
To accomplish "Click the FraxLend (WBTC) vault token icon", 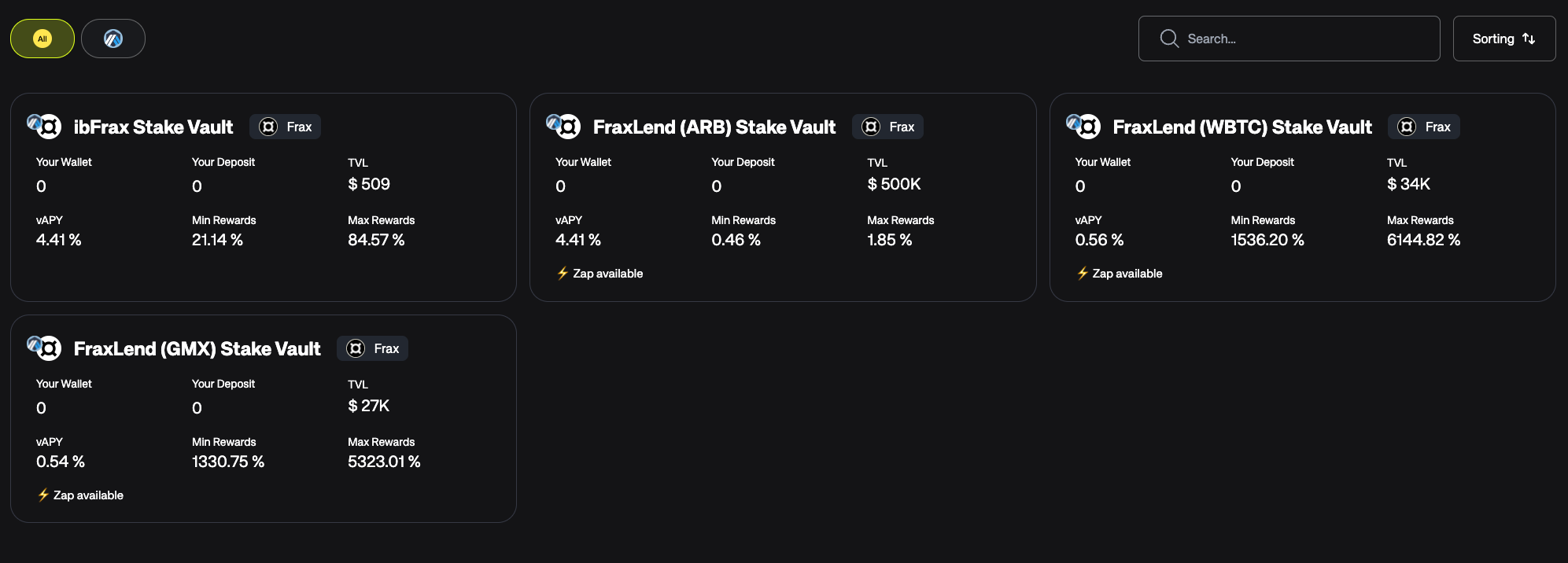I will [1084, 126].
